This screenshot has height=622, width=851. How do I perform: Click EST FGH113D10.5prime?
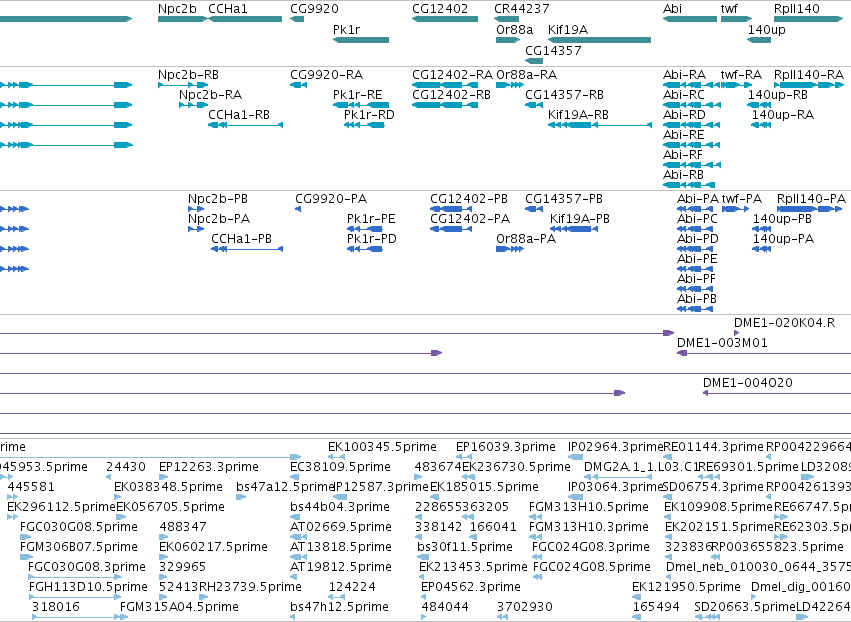coord(75,598)
